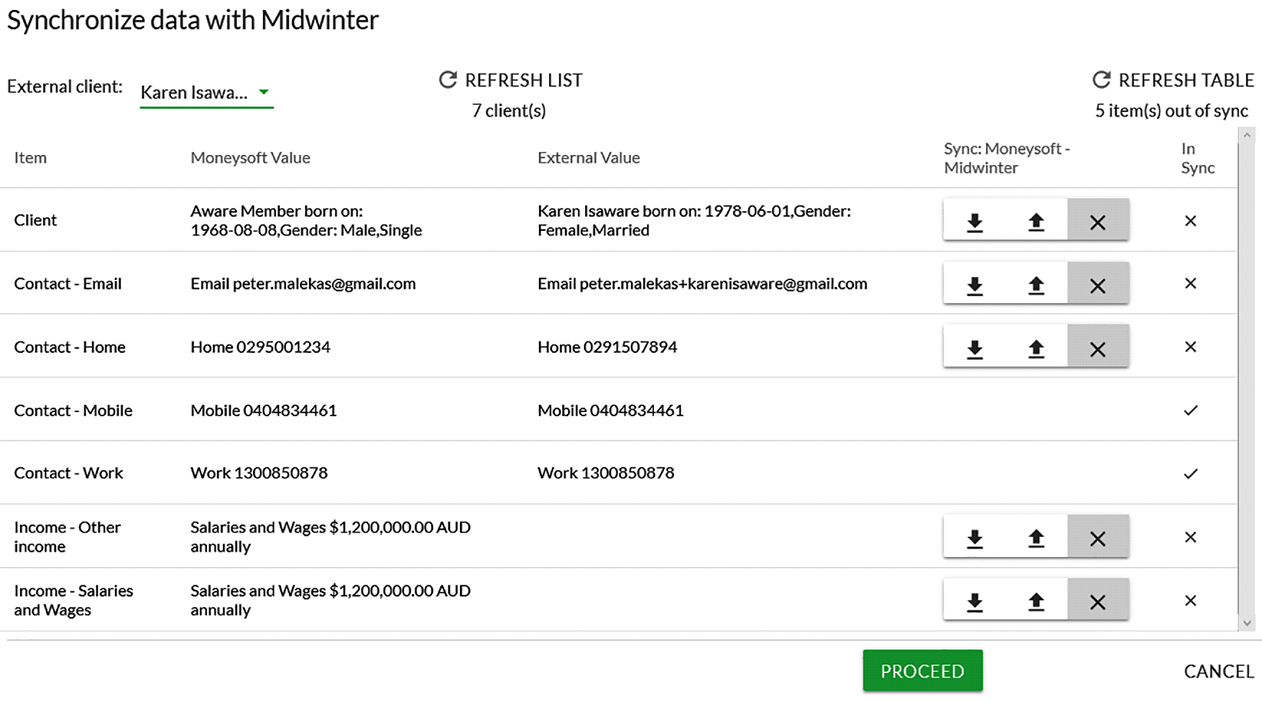Image resolution: width=1262 pixels, height=702 pixels.
Task: Click download icon for Income - Salaries and Wages
Action: click(974, 601)
